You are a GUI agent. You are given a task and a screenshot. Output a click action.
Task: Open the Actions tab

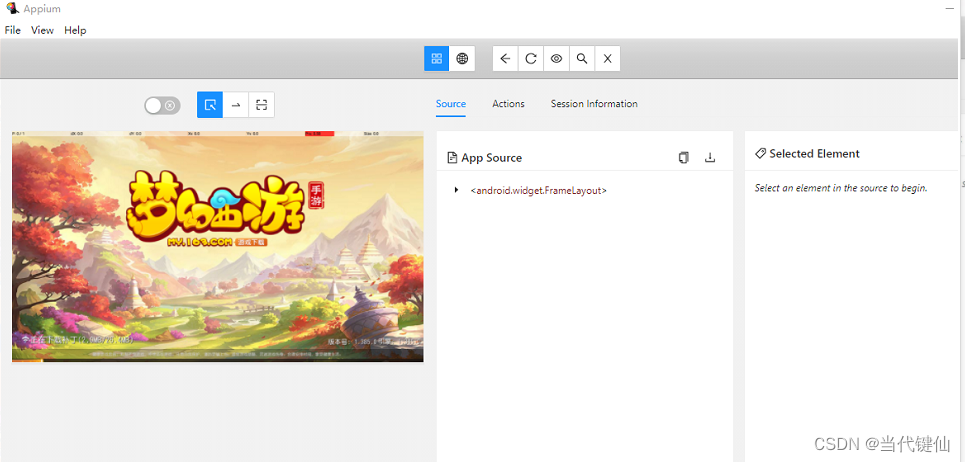coord(508,104)
